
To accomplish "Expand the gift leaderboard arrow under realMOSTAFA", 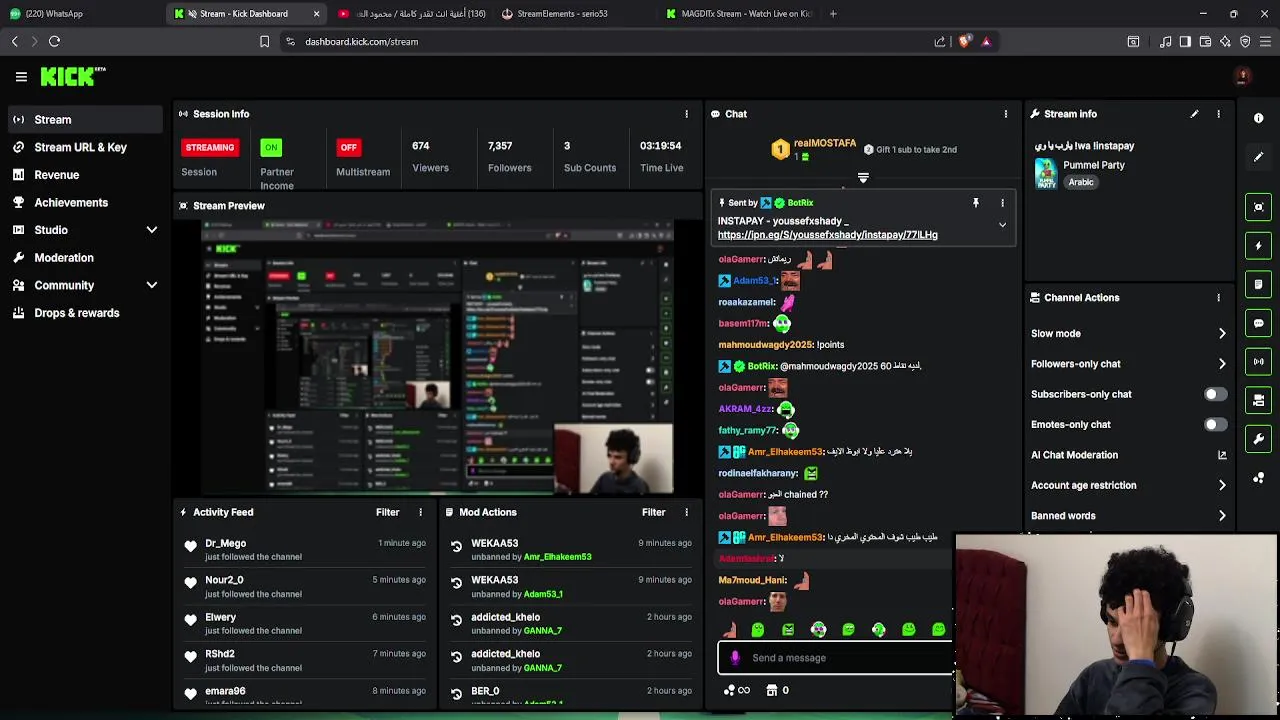I will [x=863, y=178].
